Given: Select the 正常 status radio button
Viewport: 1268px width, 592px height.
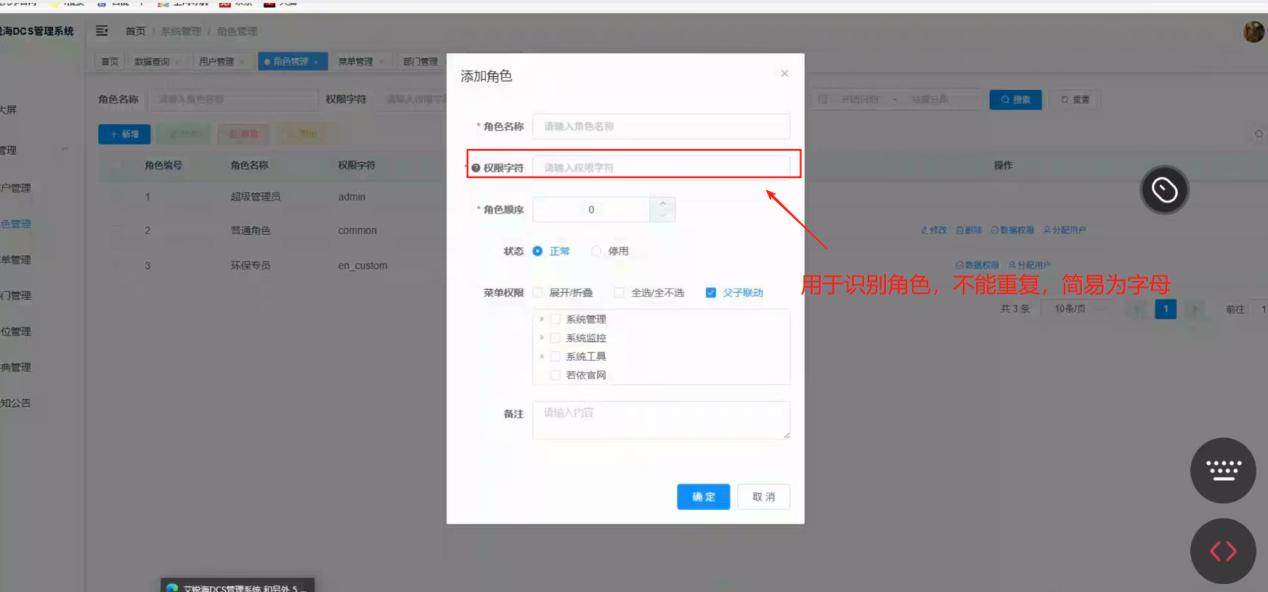Looking at the screenshot, I should 537,251.
